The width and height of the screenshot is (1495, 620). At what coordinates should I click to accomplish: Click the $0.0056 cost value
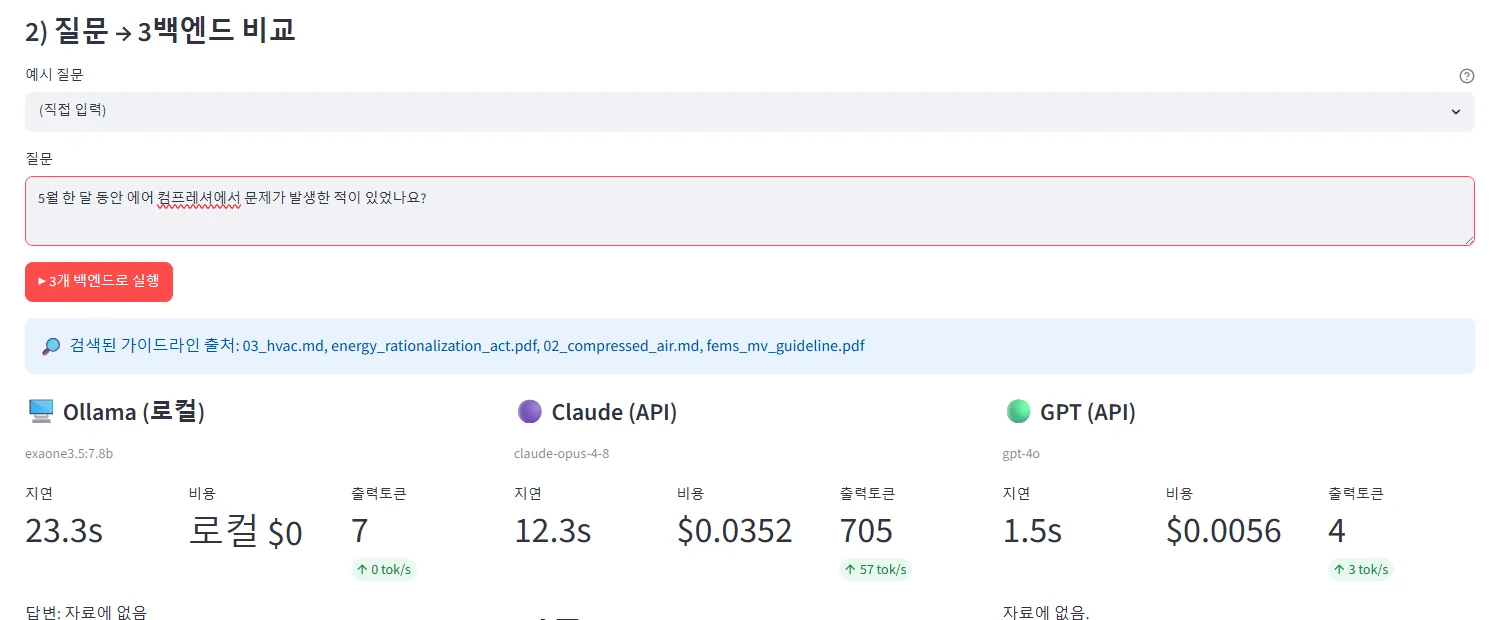pos(1224,531)
